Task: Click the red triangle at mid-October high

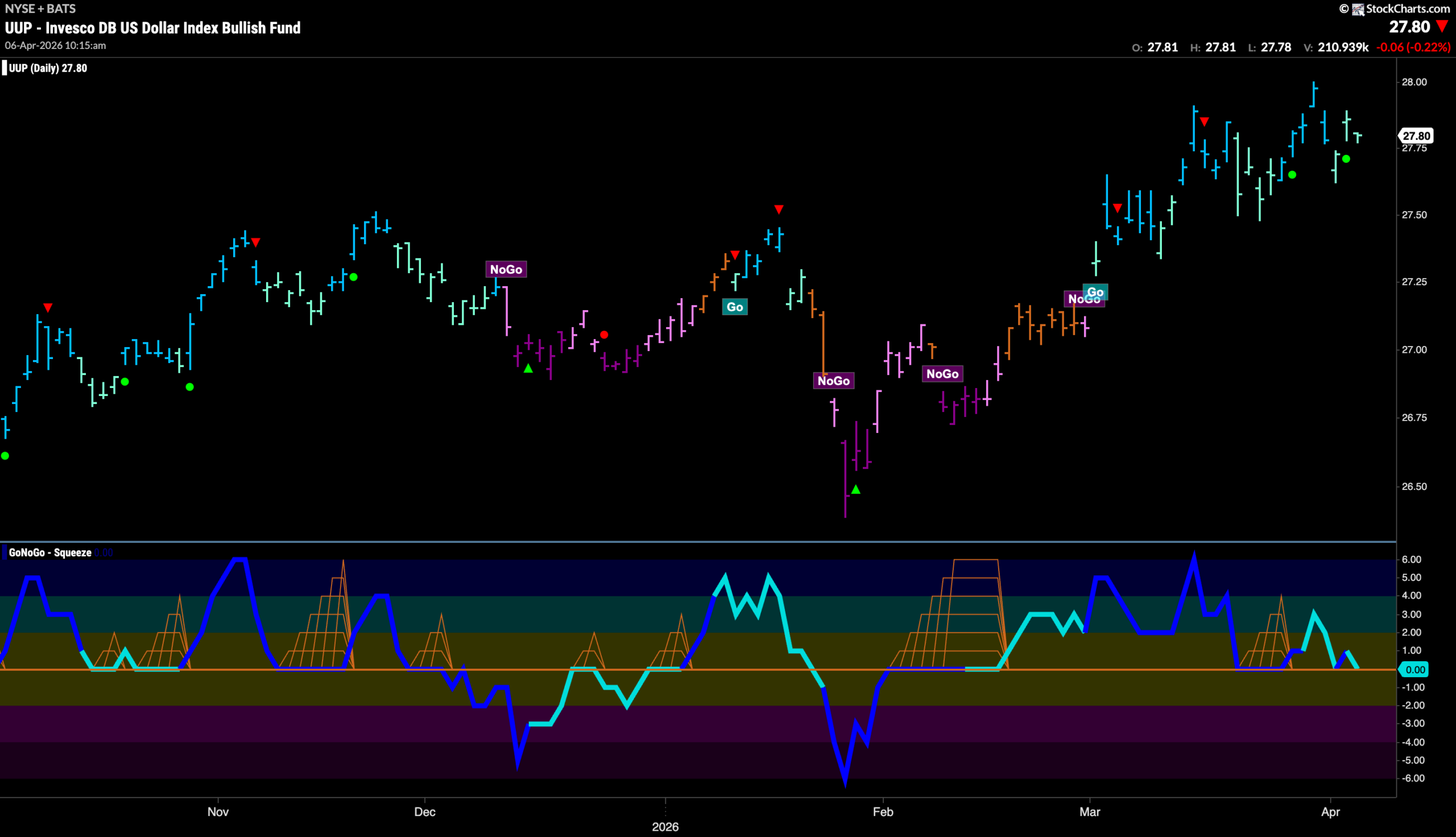Action: (48, 308)
